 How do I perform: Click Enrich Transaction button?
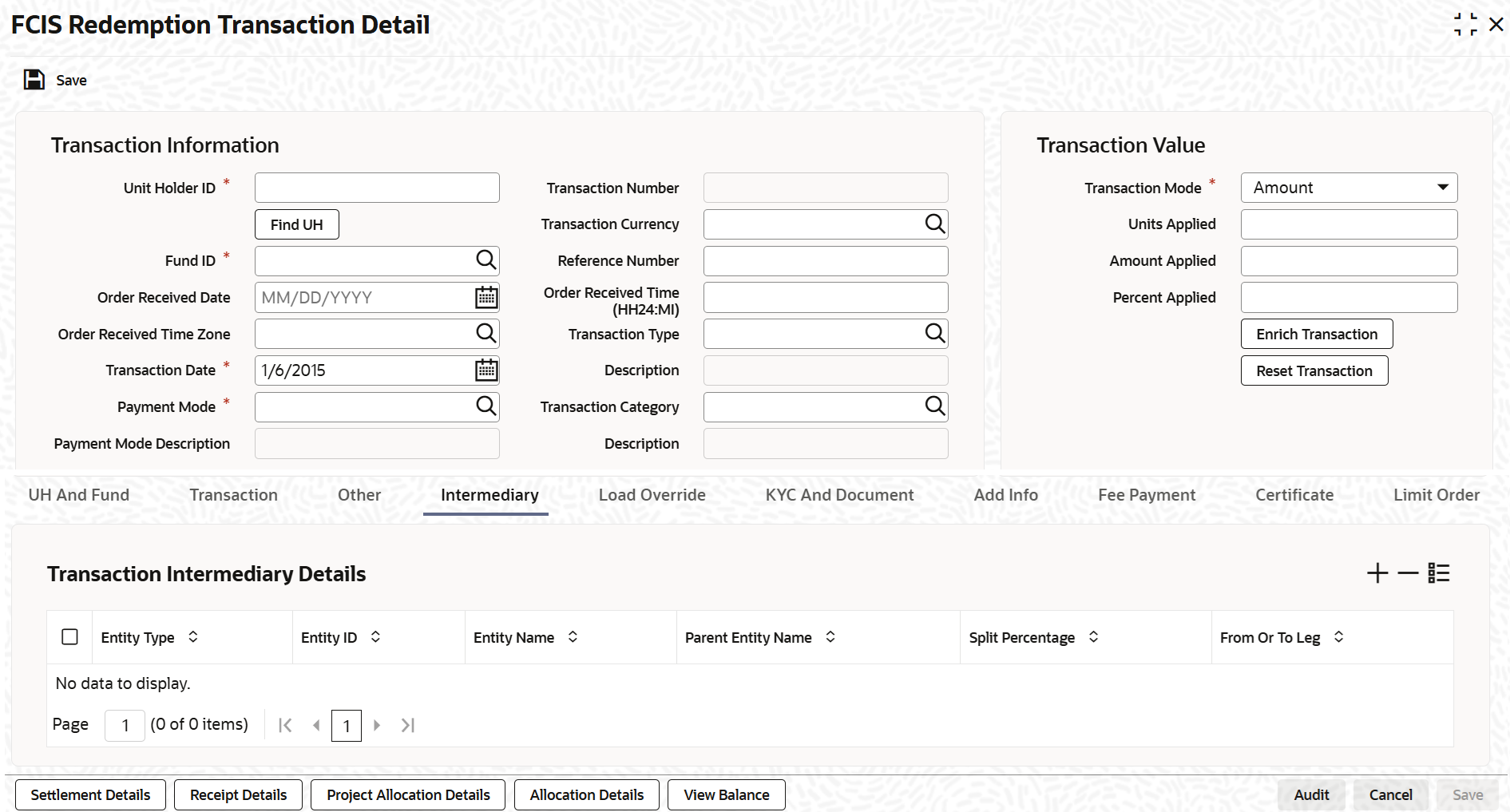1317,334
